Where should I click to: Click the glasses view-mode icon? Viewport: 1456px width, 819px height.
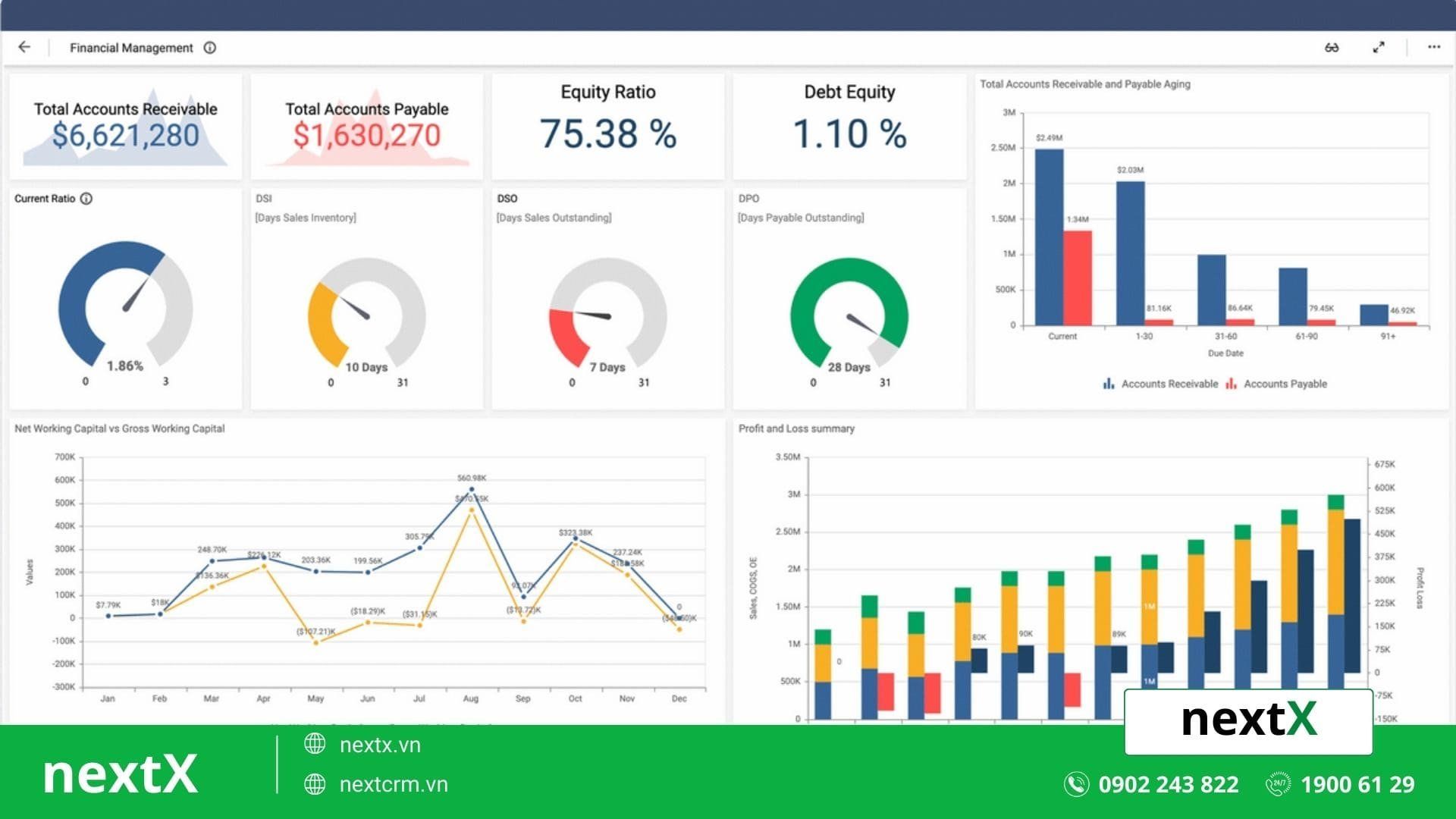tap(1332, 48)
